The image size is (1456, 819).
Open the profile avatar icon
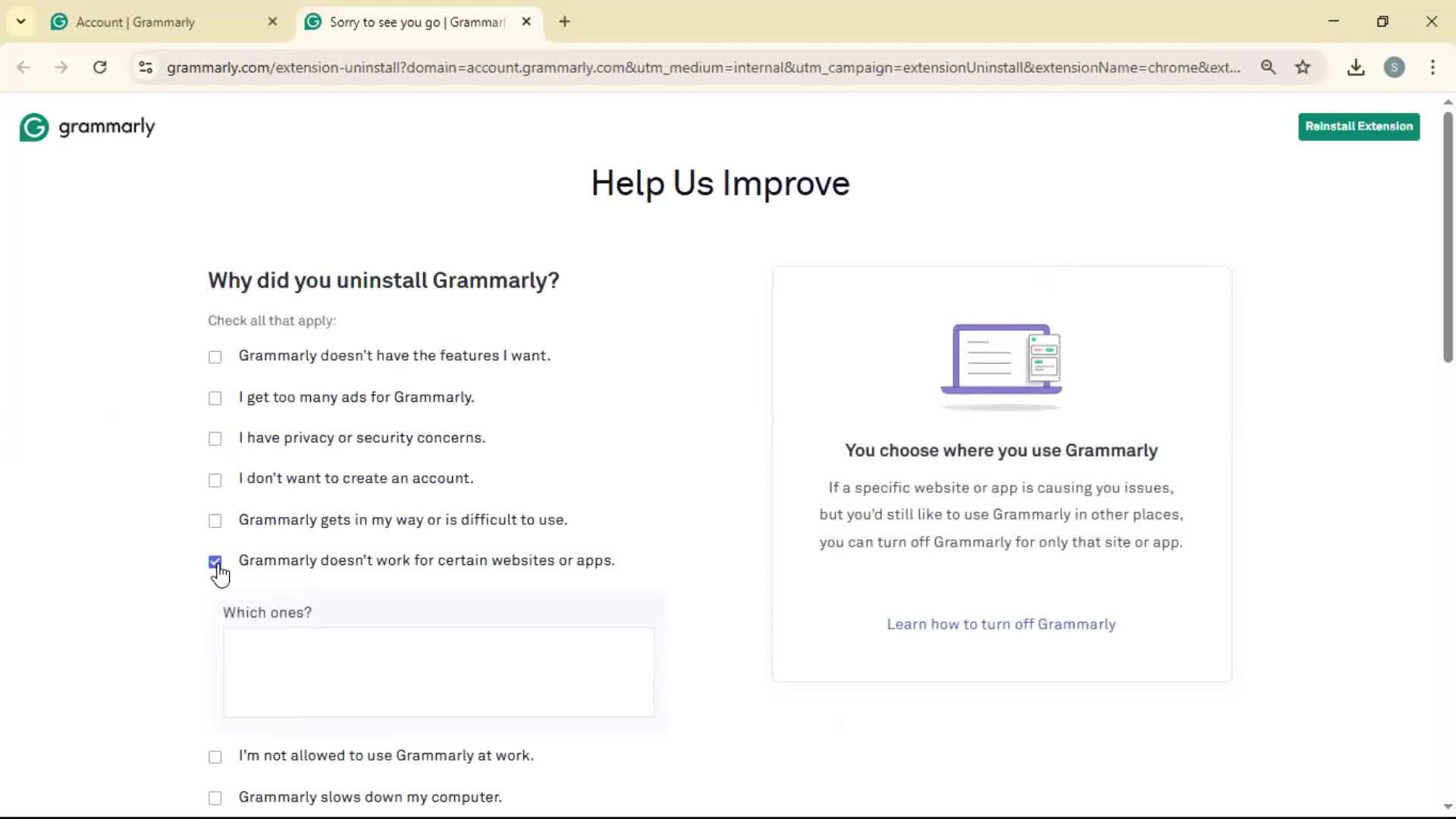point(1394,67)
